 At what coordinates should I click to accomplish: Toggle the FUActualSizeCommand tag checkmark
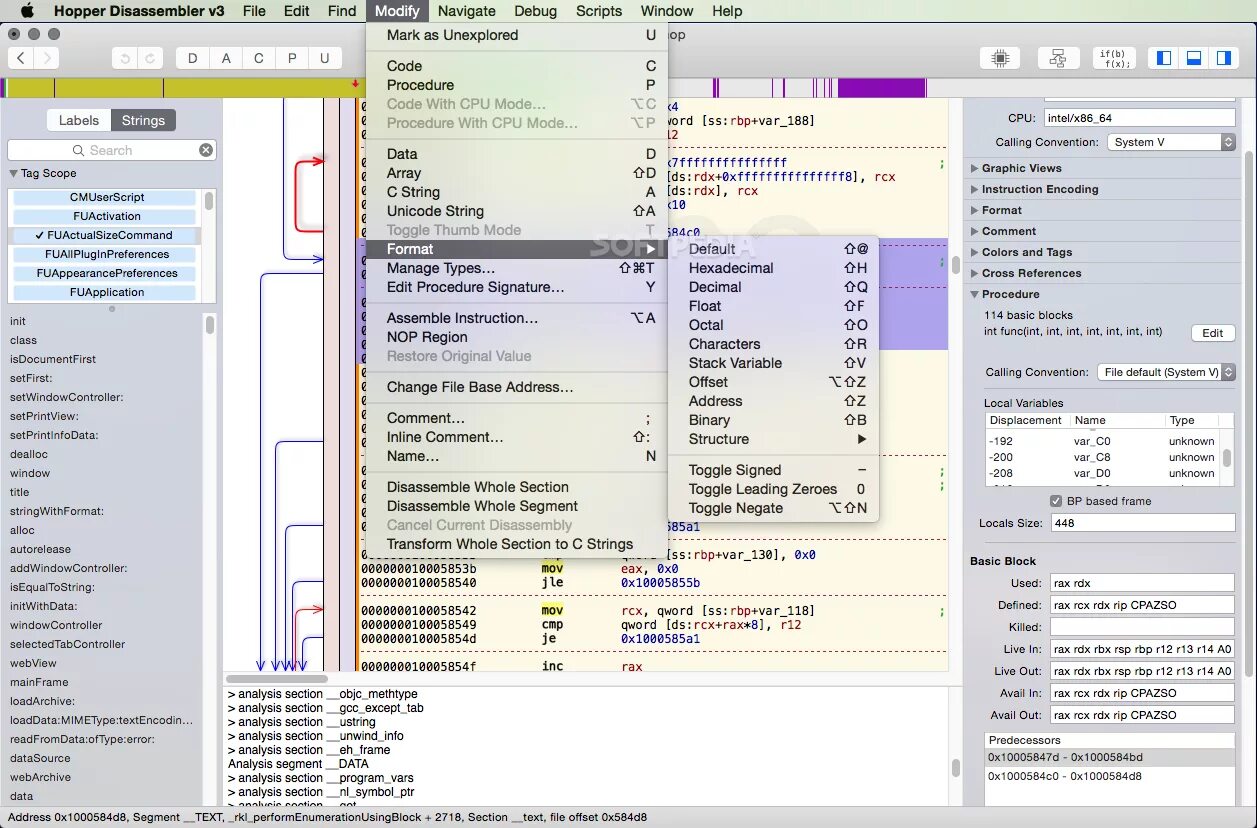40,235
